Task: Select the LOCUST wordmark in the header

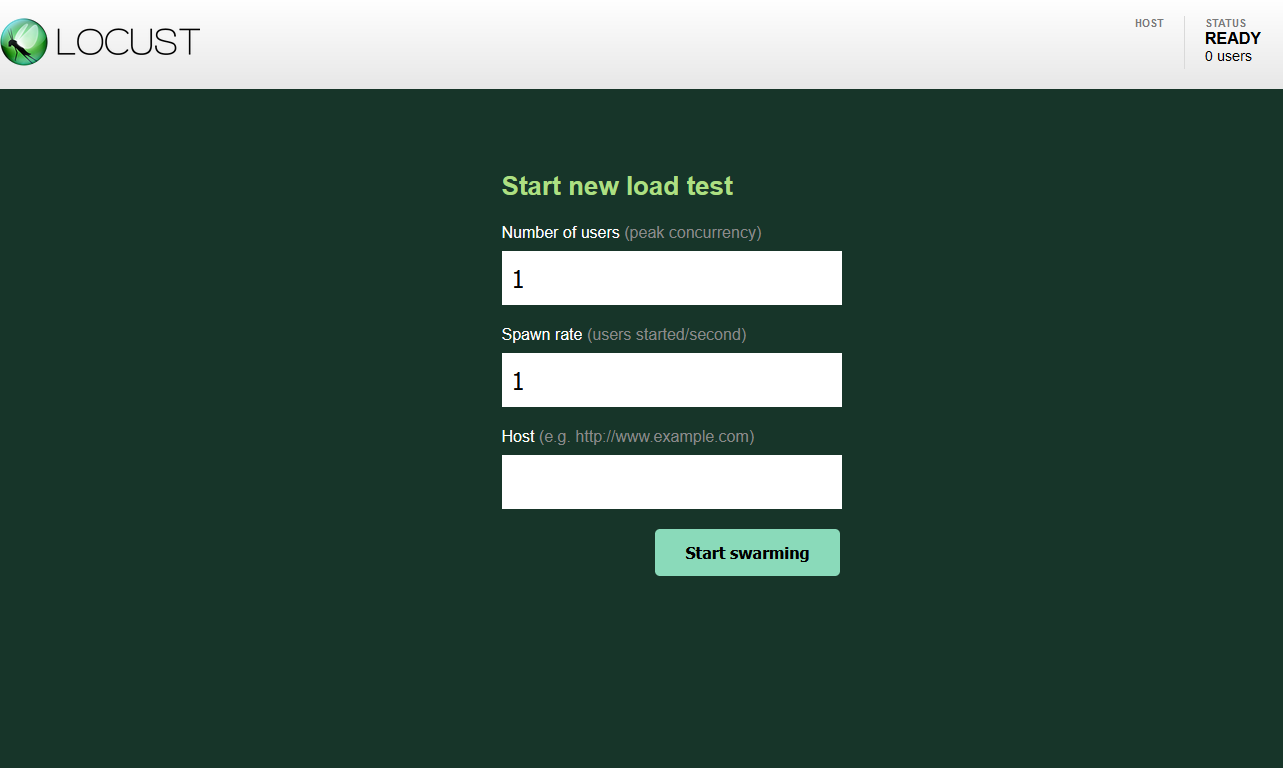Action: tap(128, 42)
